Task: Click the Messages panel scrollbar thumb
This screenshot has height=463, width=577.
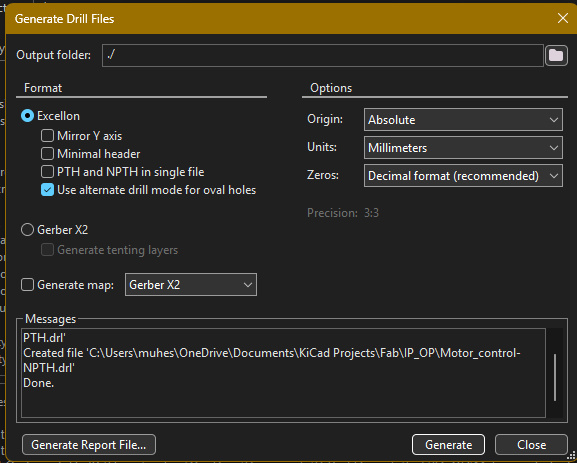Action: point(555,377)
